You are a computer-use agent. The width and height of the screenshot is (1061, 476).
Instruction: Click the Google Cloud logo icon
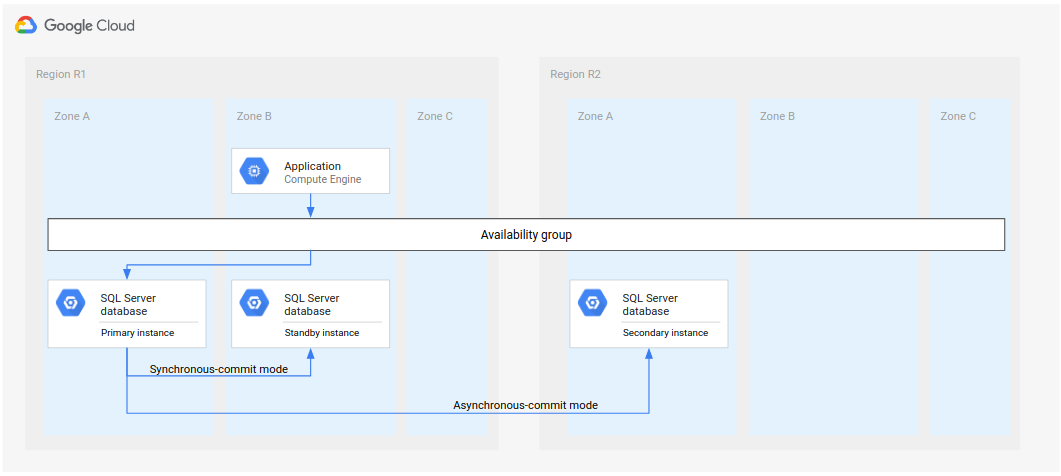coord(26,25)
